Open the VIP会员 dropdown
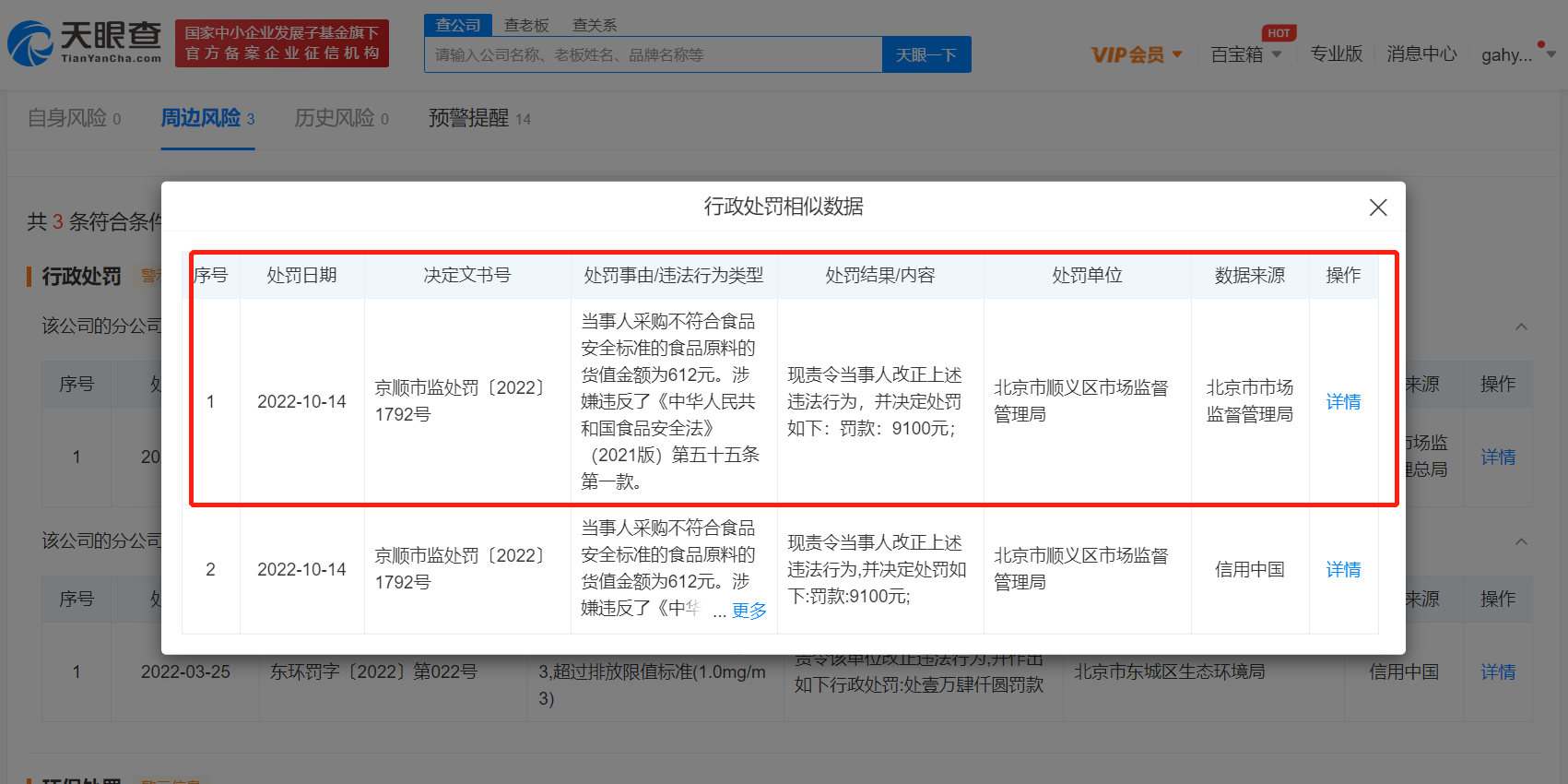This screenshot has width=1568, height=784. point(1136,55)
